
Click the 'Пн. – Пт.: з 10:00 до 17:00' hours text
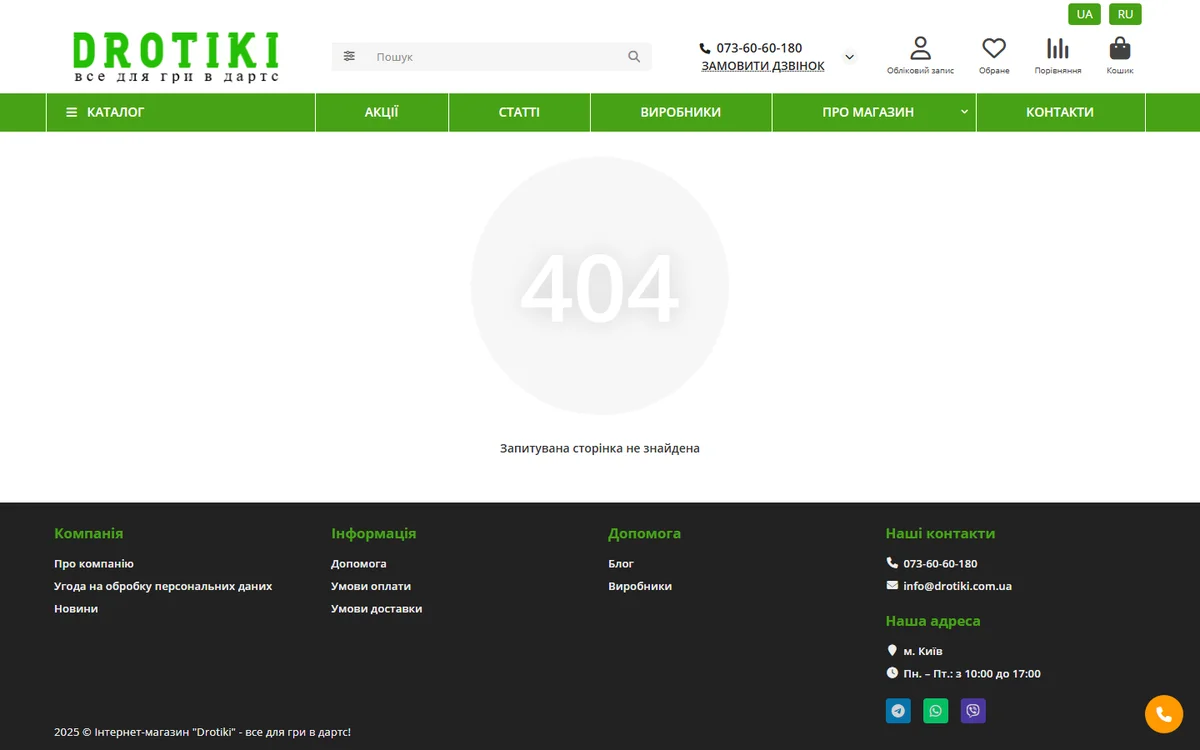972,674
